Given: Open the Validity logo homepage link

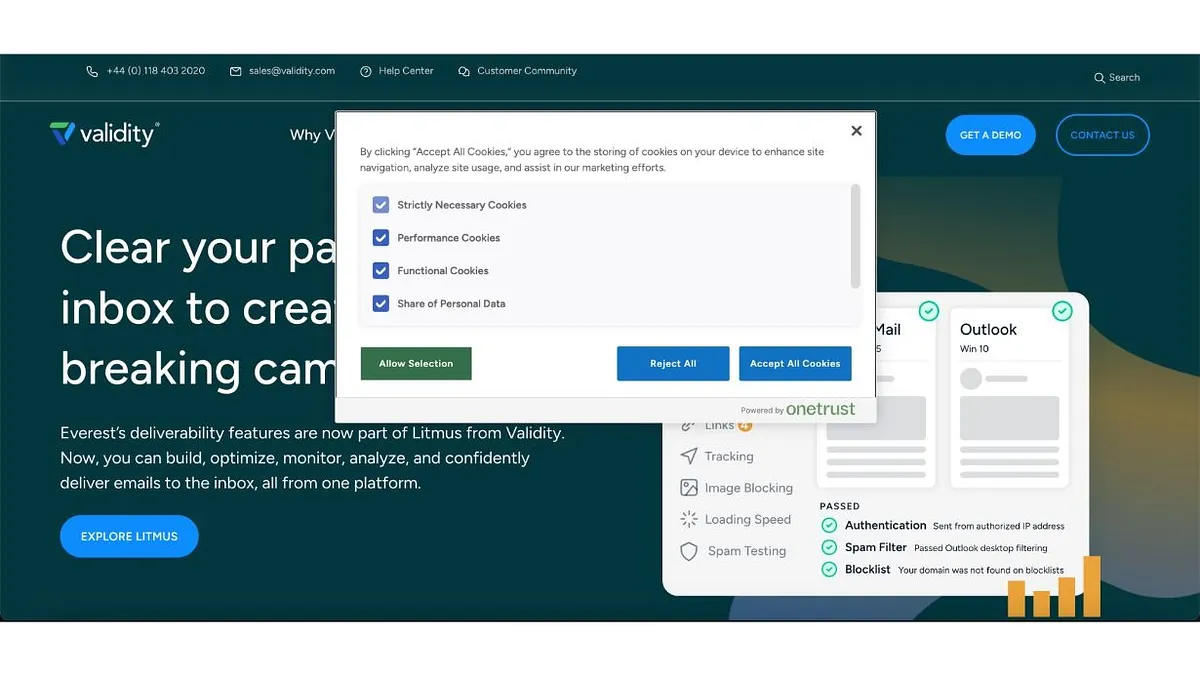Looking at the screenshot, I should coord(105,133).
